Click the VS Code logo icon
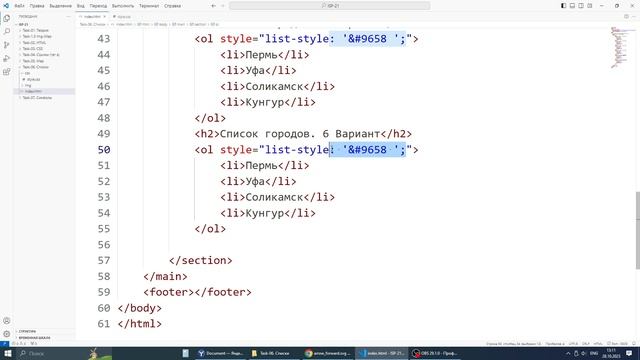640x360 pixels. [6, 6]
